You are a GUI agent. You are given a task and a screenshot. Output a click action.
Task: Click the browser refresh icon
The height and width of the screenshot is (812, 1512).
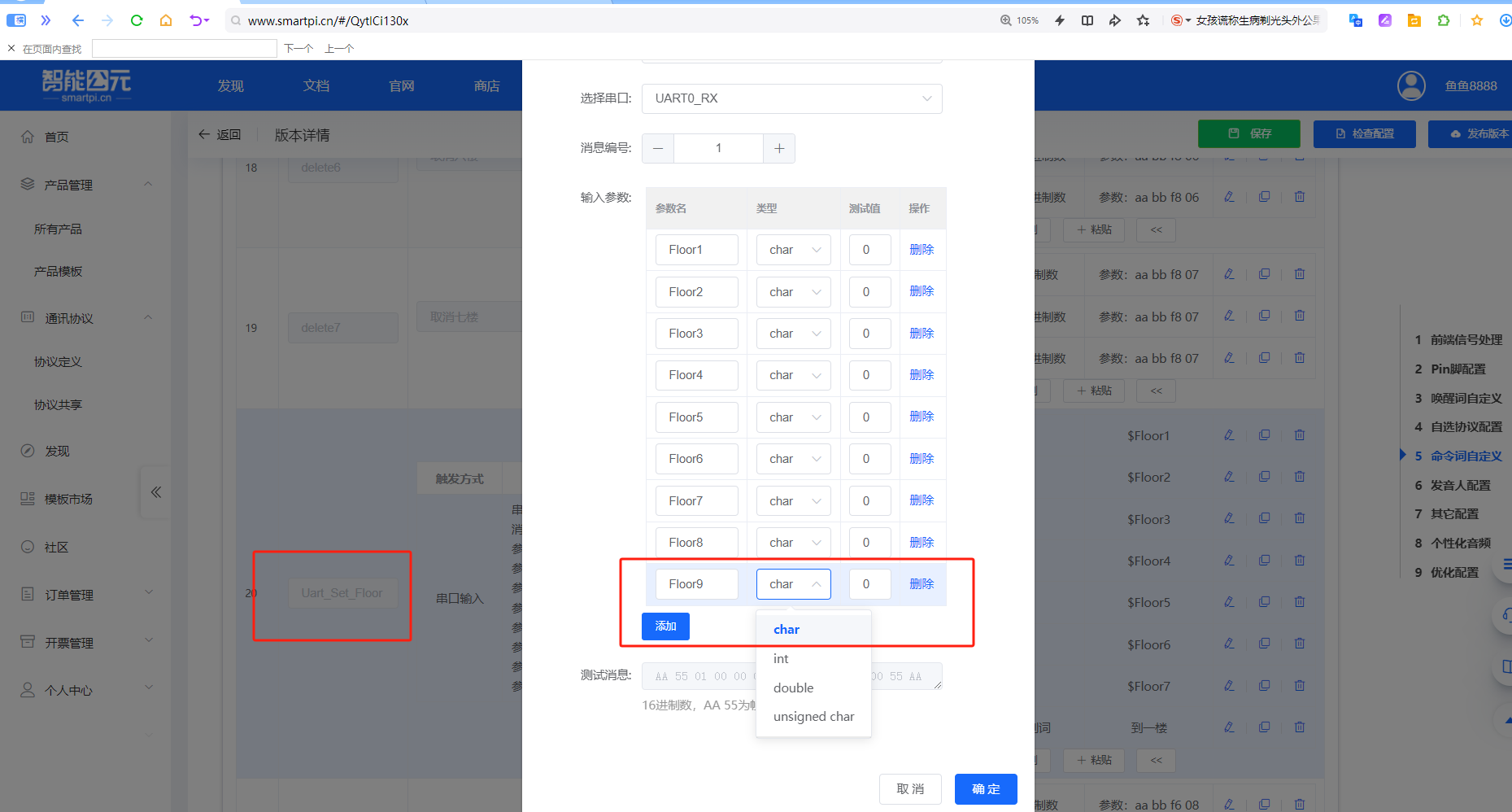[137, 20]
